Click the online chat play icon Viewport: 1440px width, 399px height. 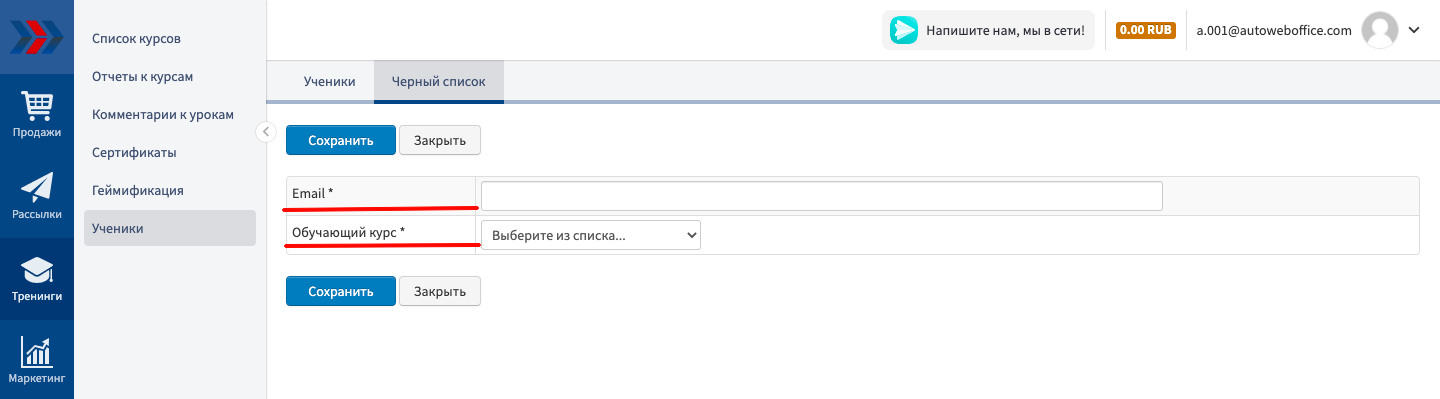click(903, 30)
